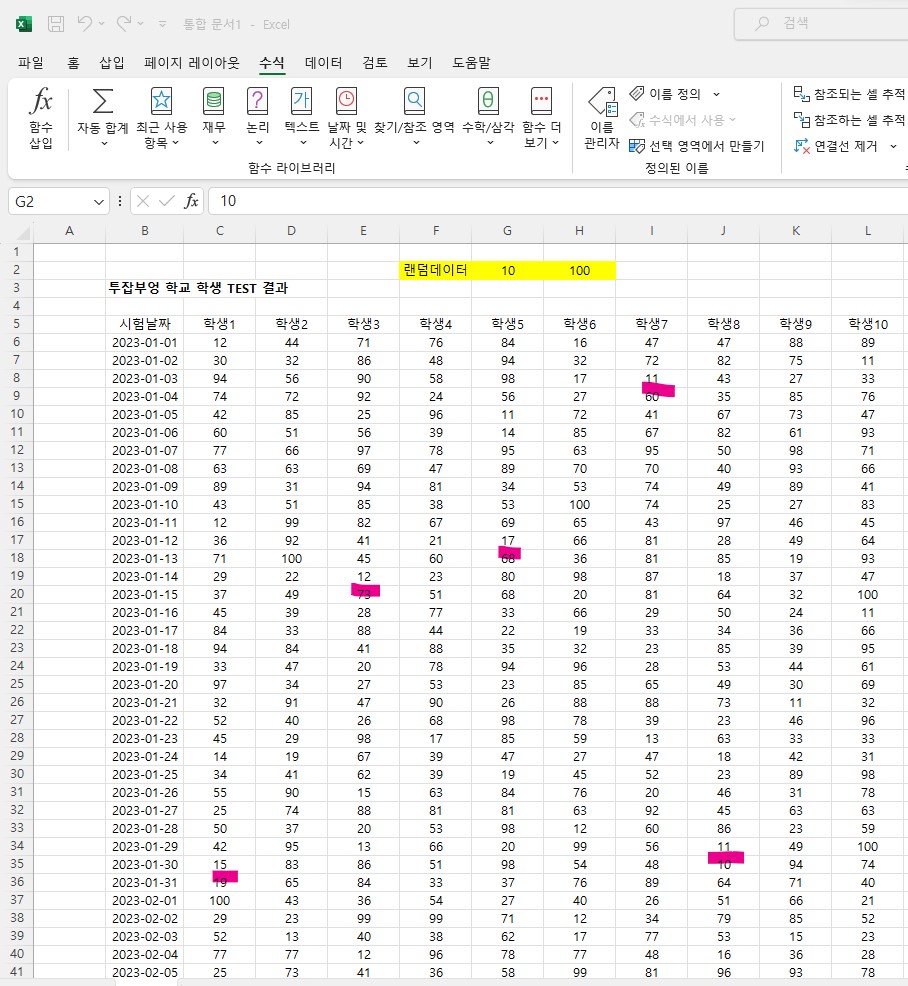Select the 수식 tab
This screenshot has height=986, width=908.
[x=272, y=62]
